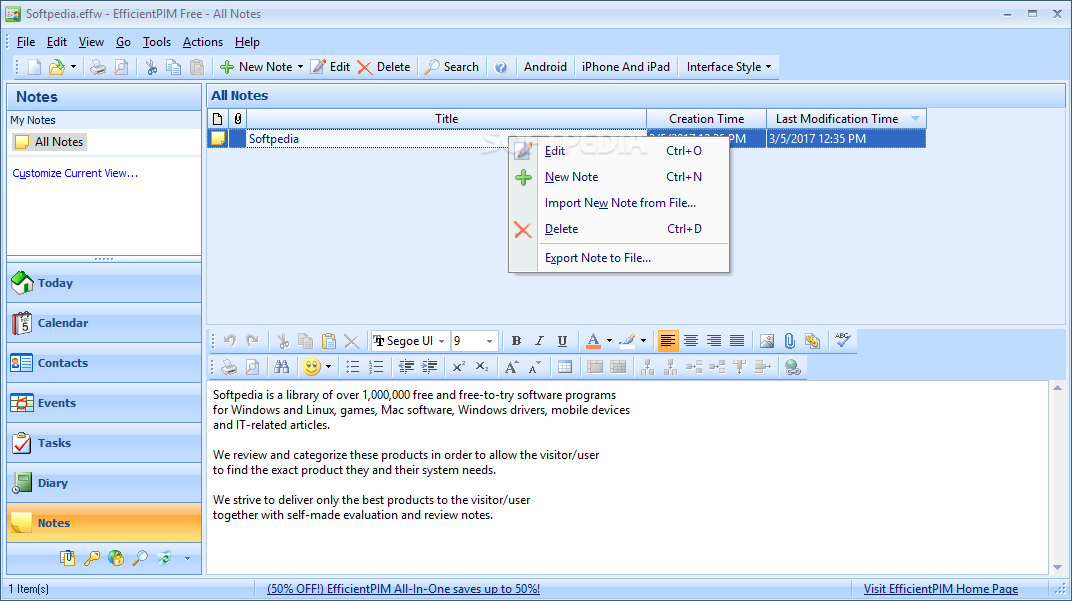1072x601 pixels.
Task: Toggle center alignment
Action: click(691, 340)
